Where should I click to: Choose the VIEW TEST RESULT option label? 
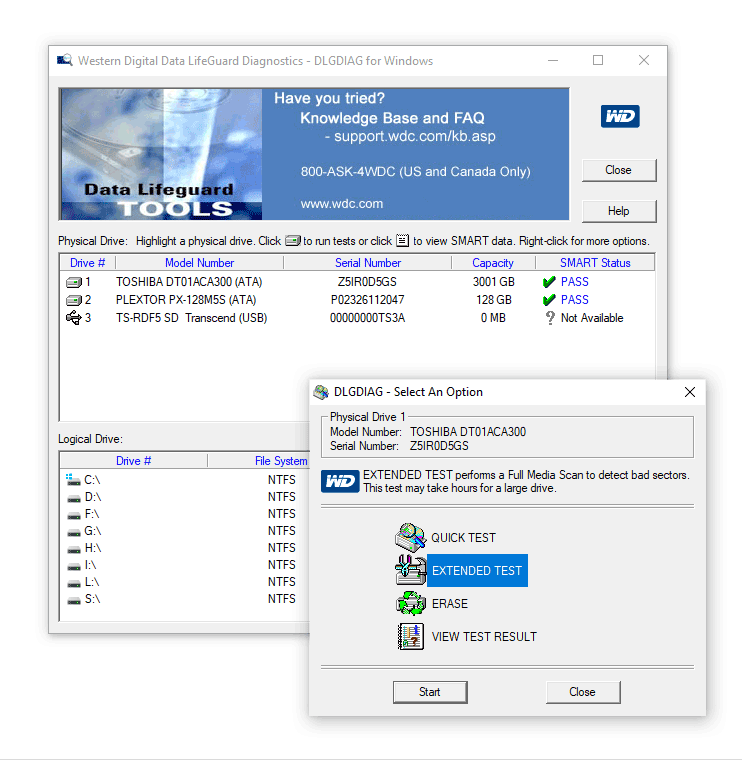[x=484, y=636]
